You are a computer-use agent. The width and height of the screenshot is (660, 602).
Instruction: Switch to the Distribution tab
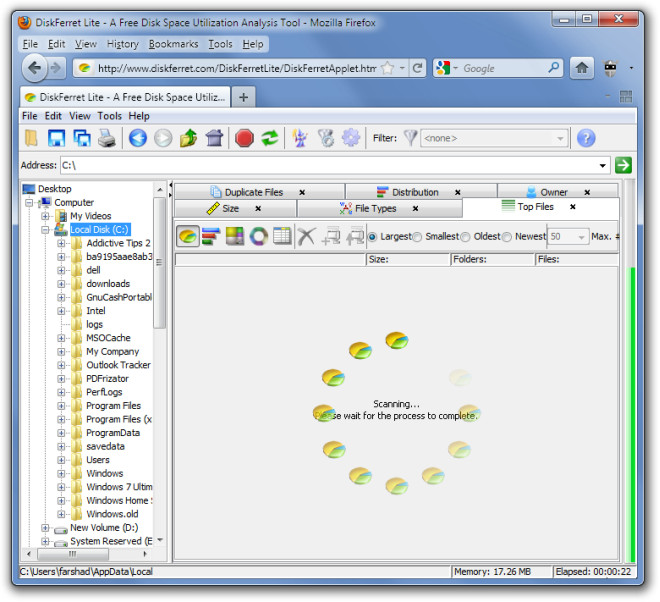(x=415, y=192)
